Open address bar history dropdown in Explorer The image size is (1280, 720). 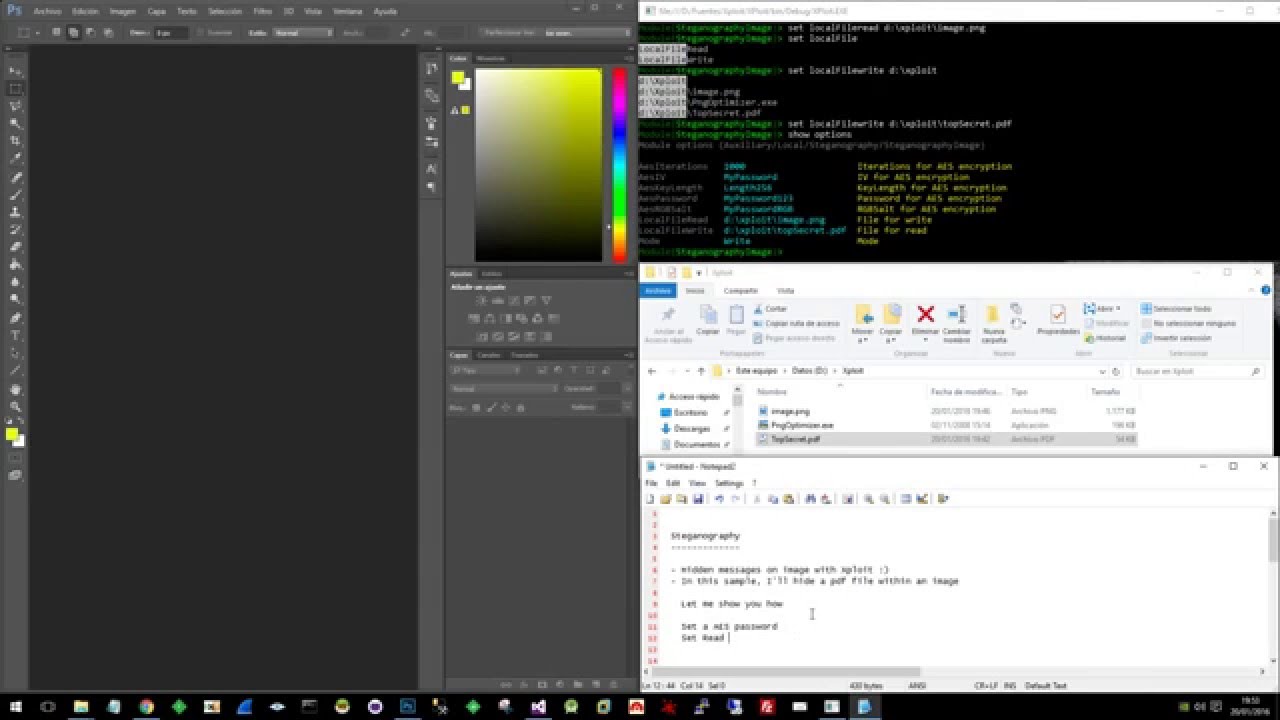(1105, 371)
